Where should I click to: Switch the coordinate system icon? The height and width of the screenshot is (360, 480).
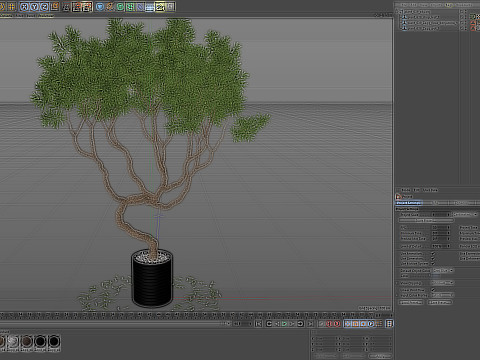pos(55,6)
